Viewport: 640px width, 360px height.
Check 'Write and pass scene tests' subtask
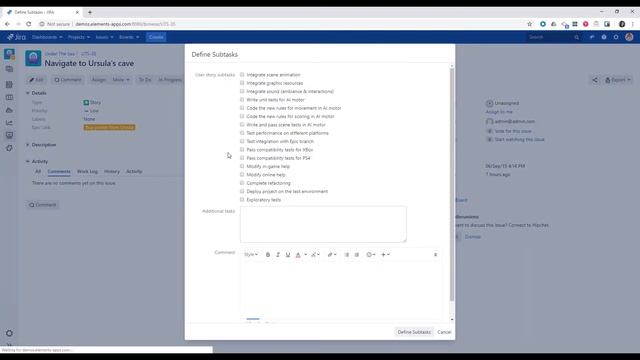242,124
